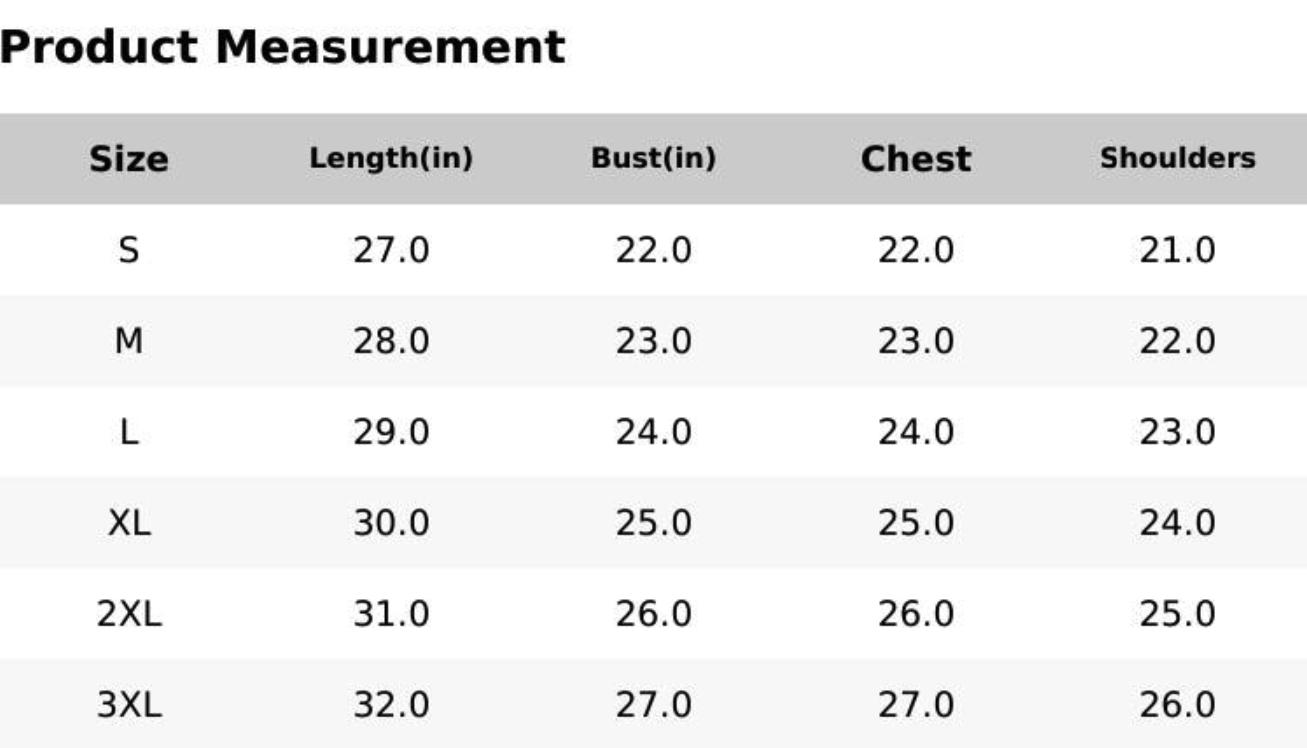The height and width of the screenshot is (748, 1307).
Task: Click the Bust(in) column header
Action: (x=653, y=159)
